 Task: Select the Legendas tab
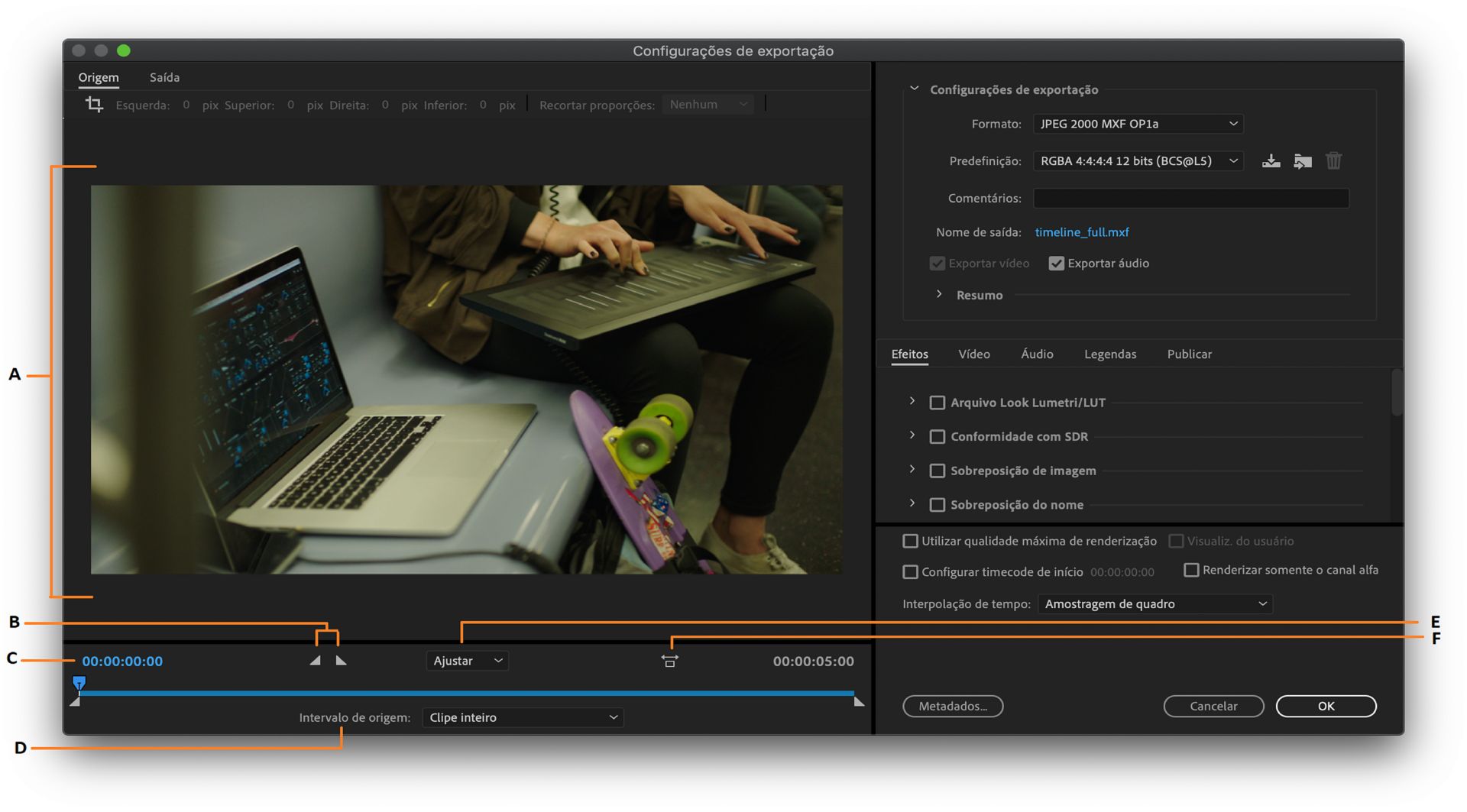click(x=1109, y=354)
